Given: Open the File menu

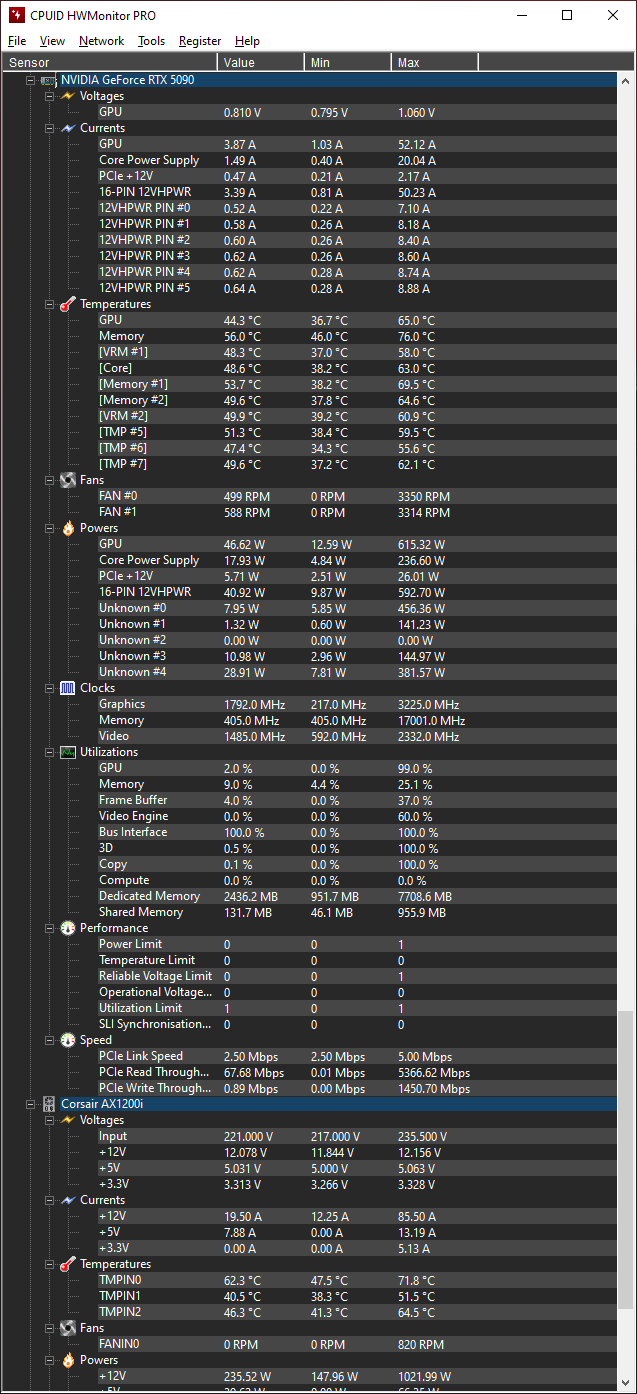Looking at the screenshot, I should (x=17, y=41).
